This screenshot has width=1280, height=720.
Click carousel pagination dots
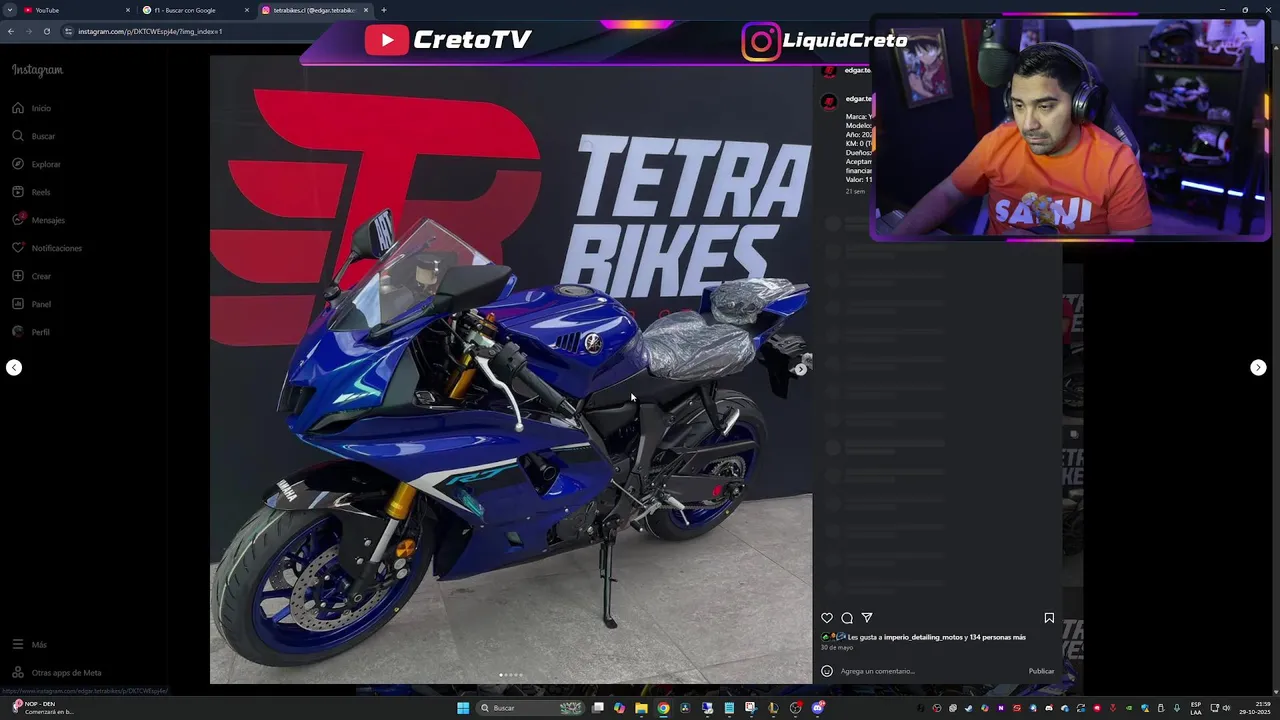[x=511, y=675]
